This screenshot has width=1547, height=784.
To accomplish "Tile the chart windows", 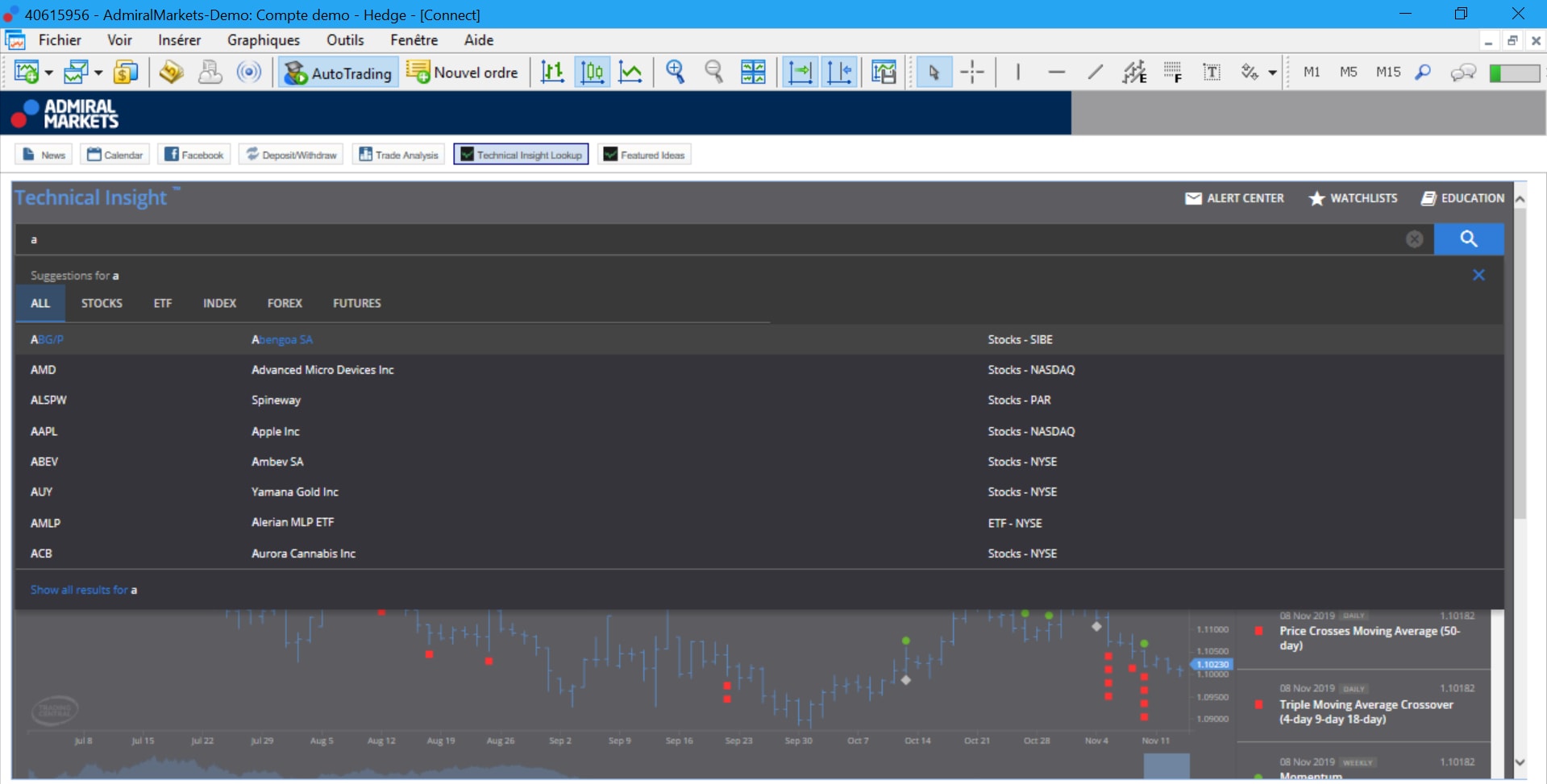I will [754, 72].
